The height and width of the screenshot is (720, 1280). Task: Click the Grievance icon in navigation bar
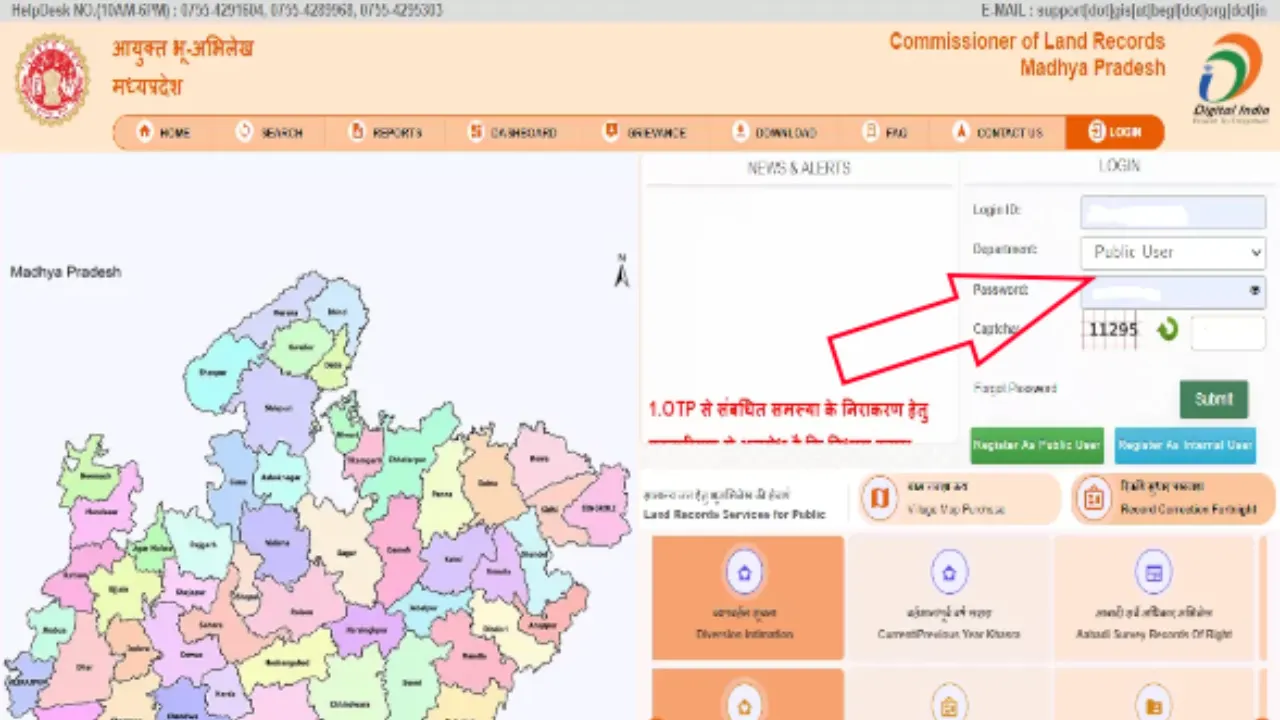tap(610, 132)
